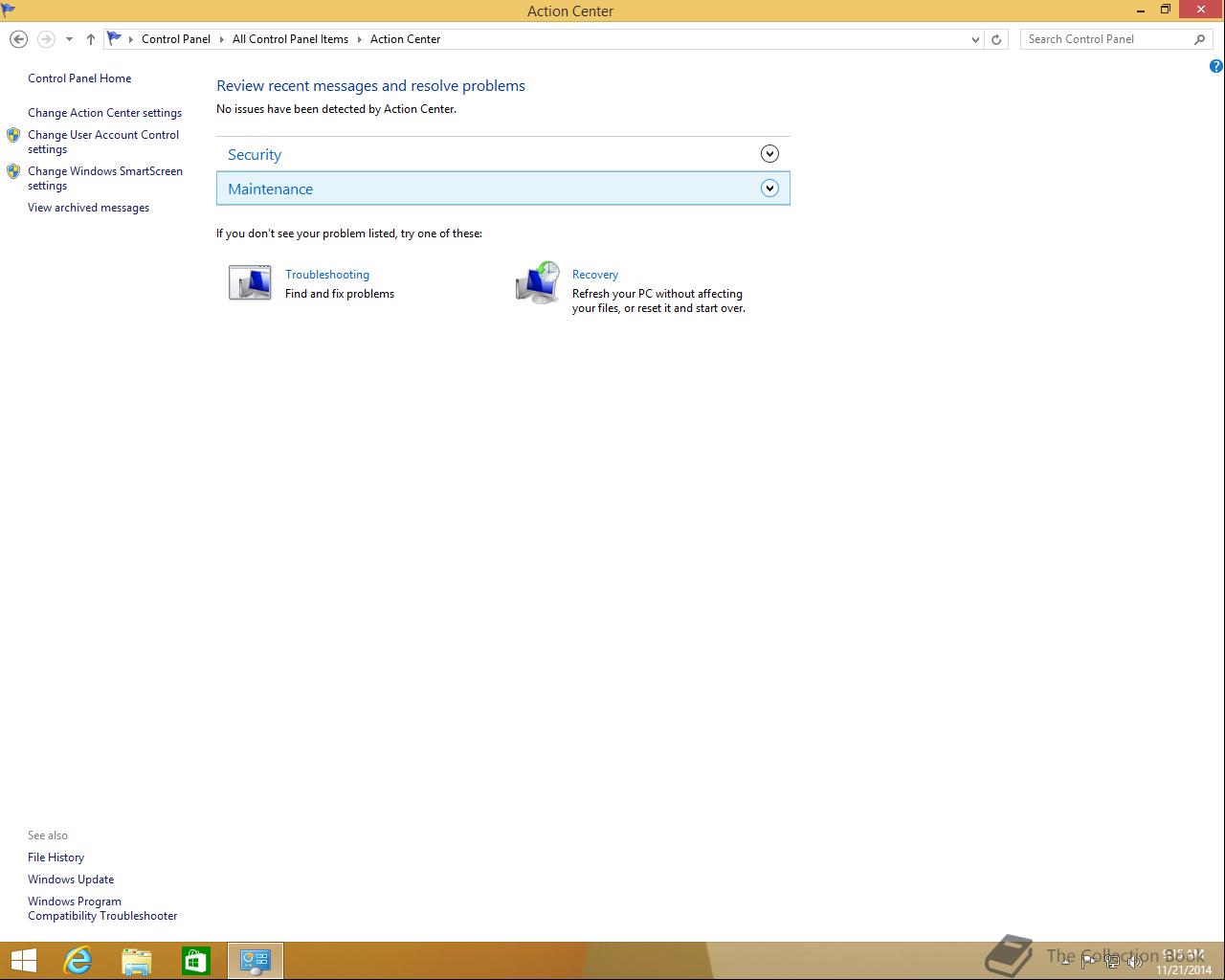Open address bar history dropdown
The height and width of the screenshot is (980, 1225).
(x=975, y=39)
